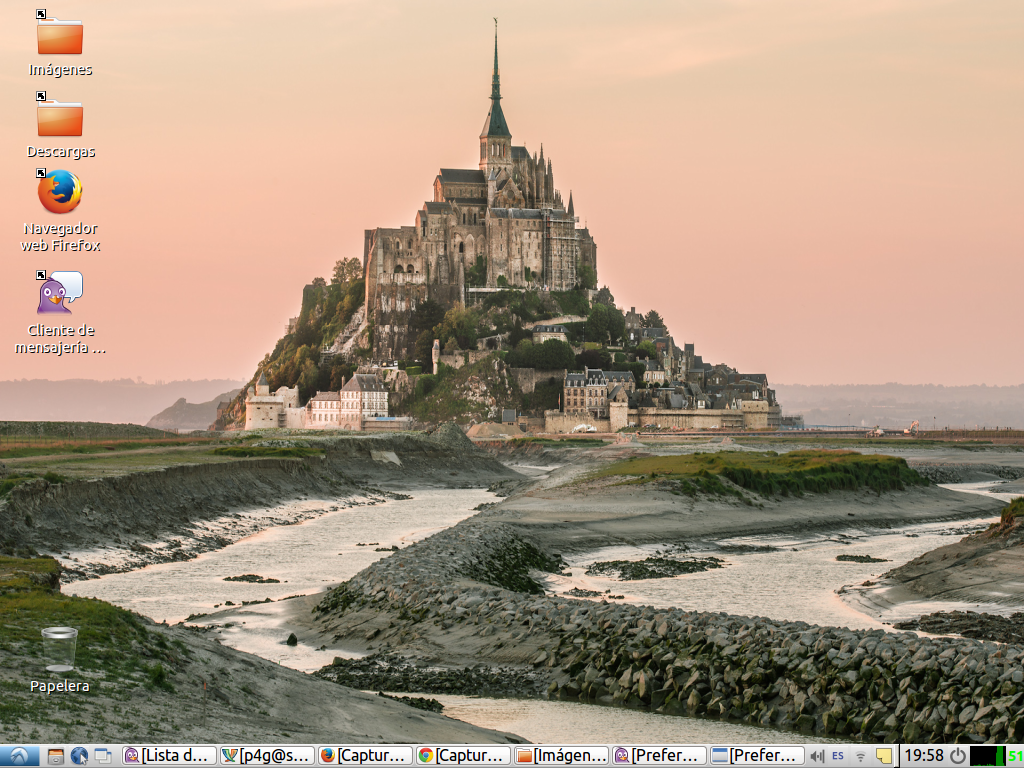
Task: Switch to the last [Prefer... taskbar window
Action: coord(757,756)
